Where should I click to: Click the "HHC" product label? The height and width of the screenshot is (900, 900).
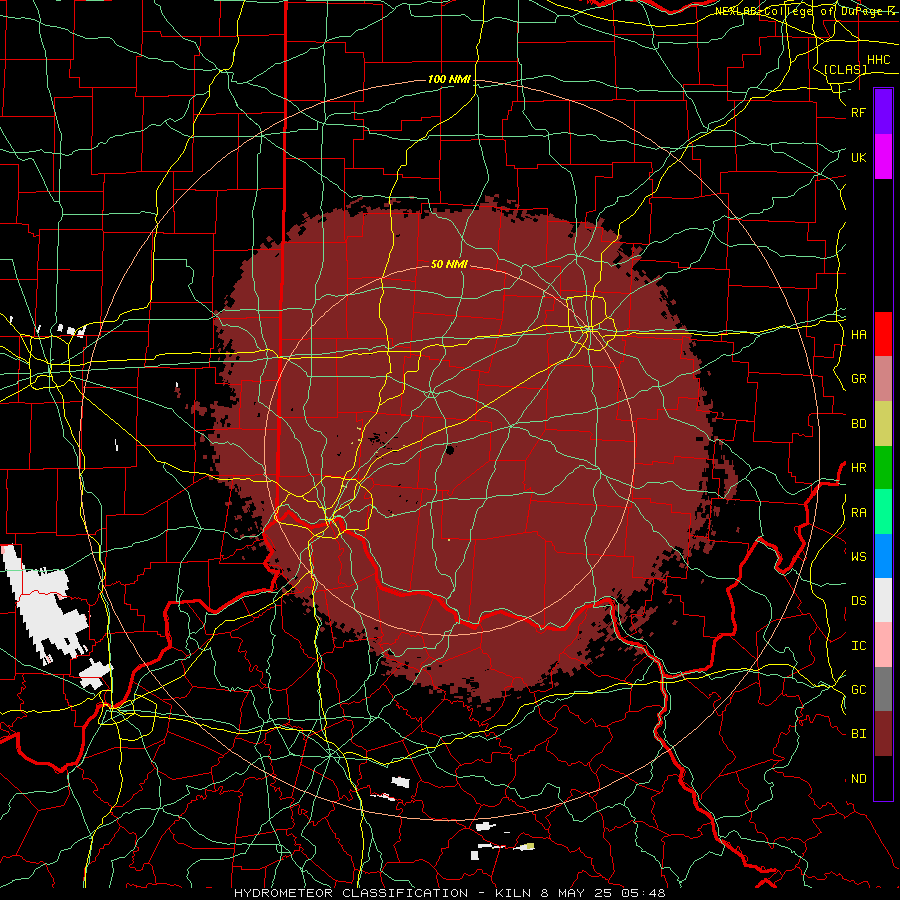pyautogui.click(x=878, y=60)
